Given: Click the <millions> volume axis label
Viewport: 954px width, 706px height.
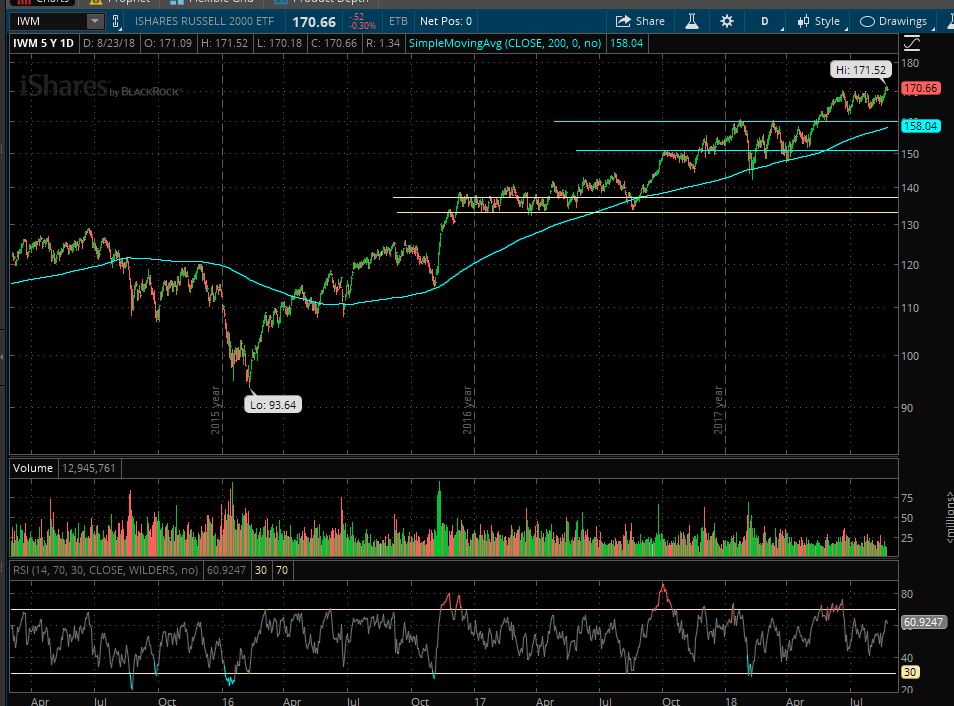Looking at the screenshot, I should (949, 517).
